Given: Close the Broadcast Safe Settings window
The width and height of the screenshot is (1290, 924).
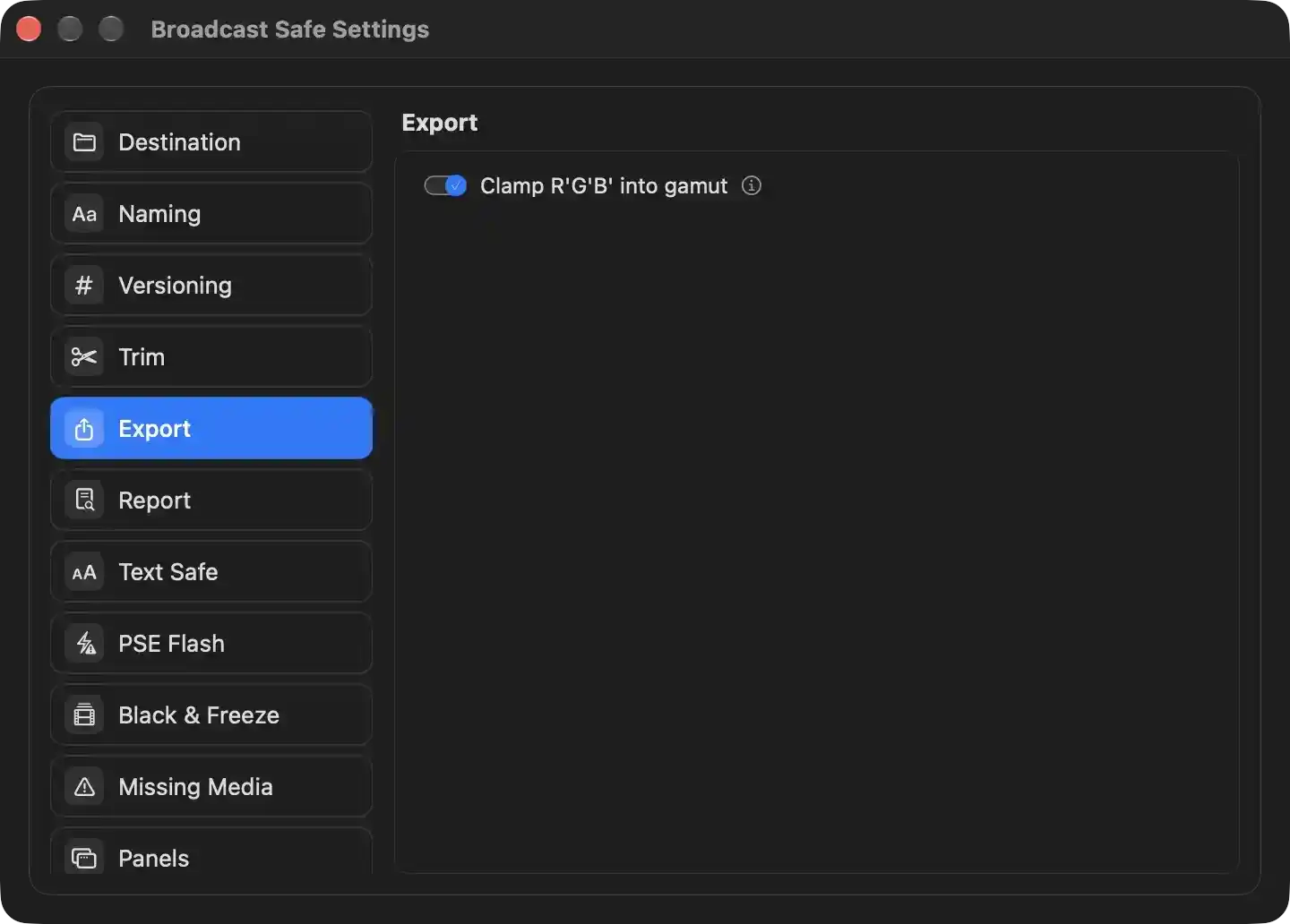Looking at the screenshot, I should [x=29, y=29].
